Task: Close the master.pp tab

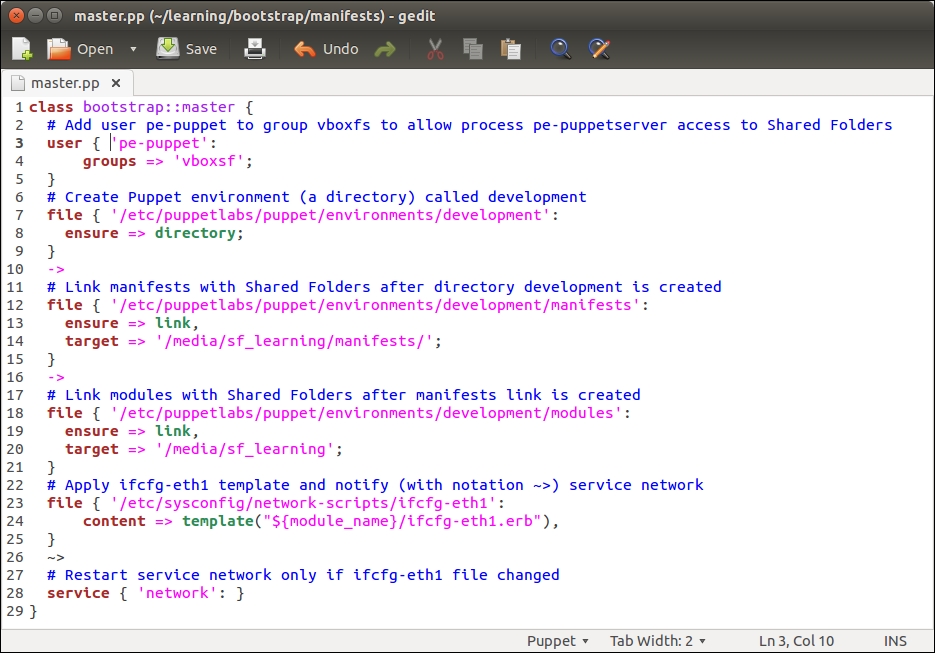Action: coord(116,83)
